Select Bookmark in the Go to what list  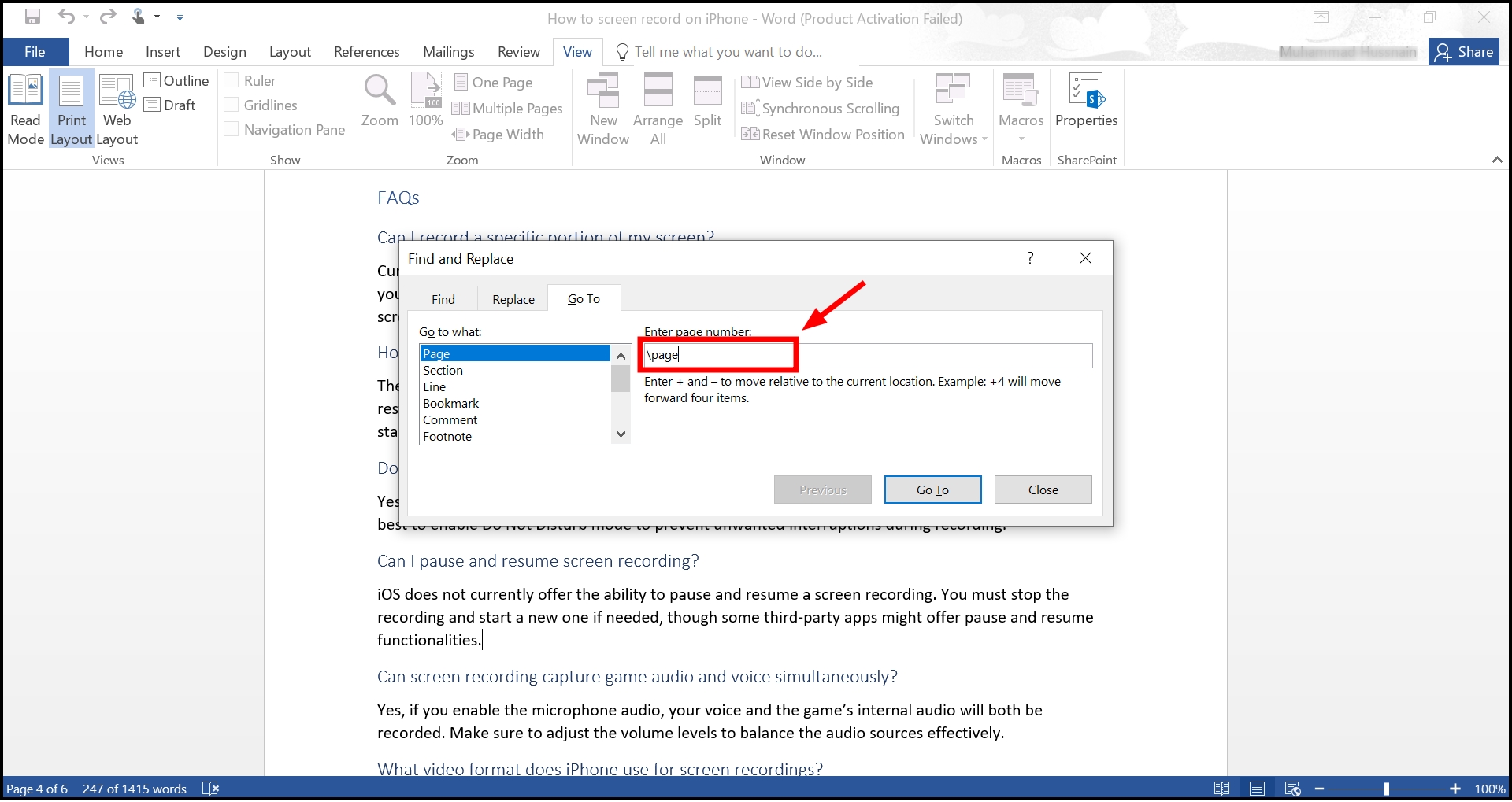point(515,403)
